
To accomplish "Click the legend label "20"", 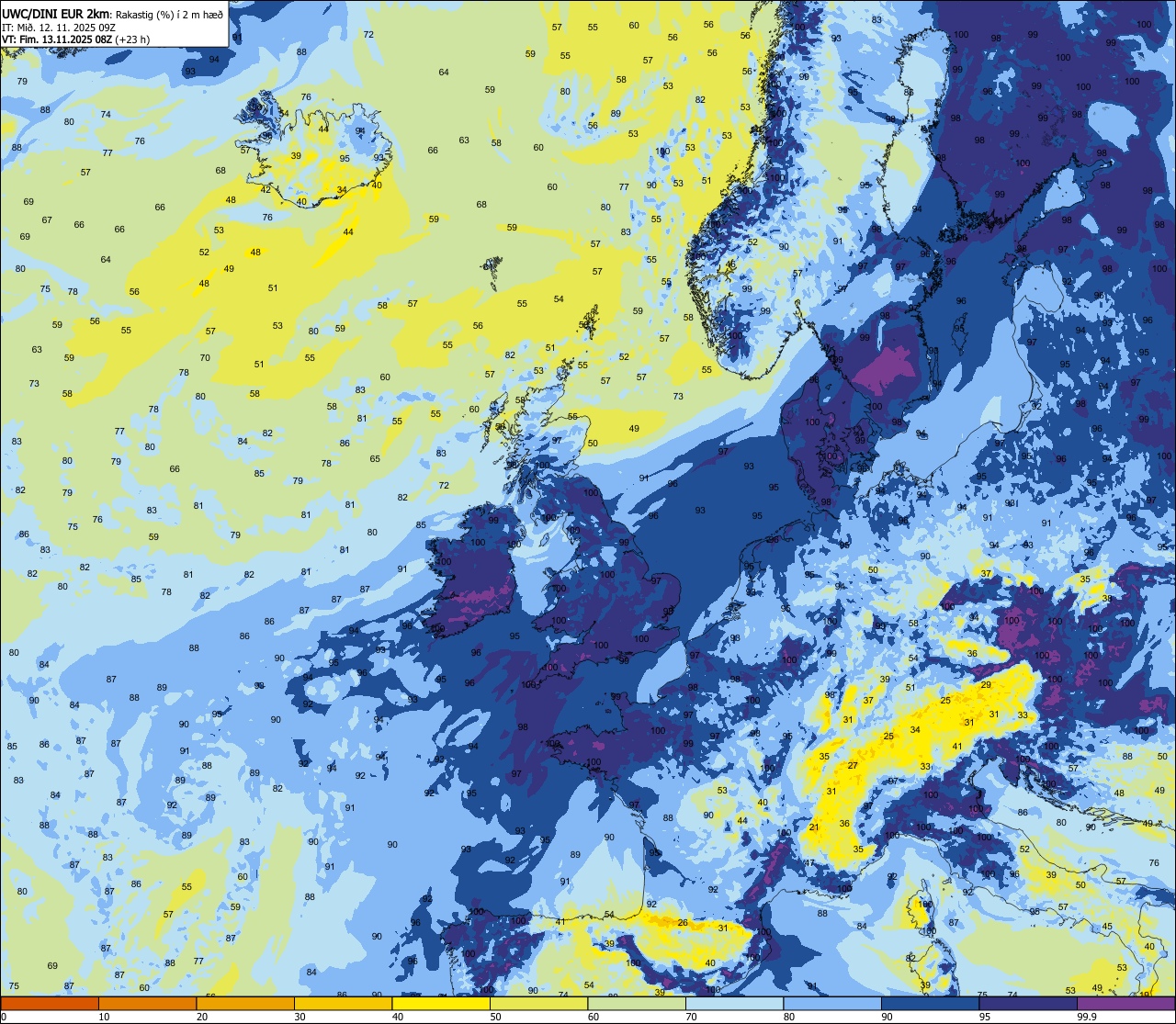I will point(202,1017).
